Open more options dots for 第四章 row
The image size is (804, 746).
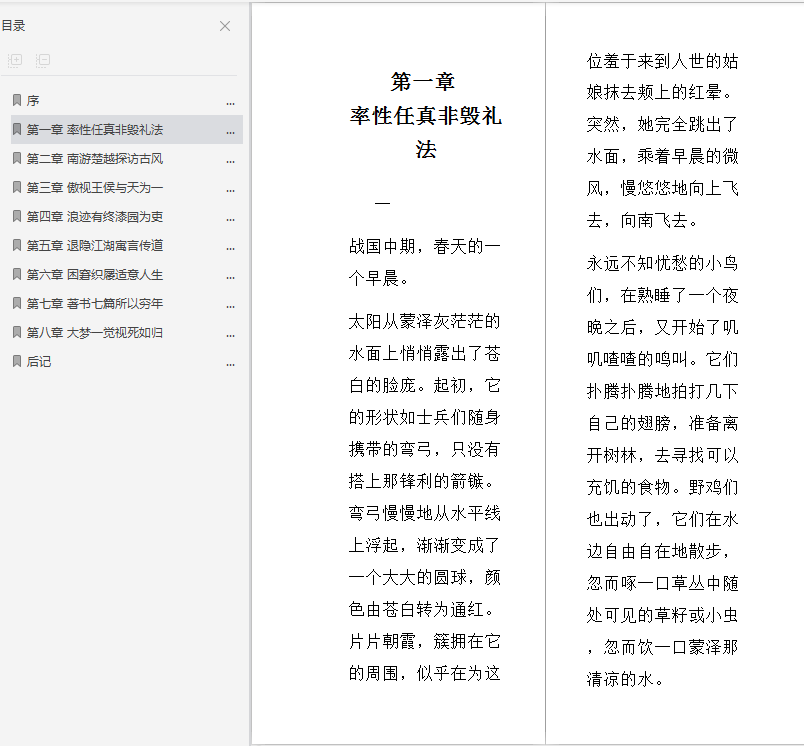click(231, 219)
